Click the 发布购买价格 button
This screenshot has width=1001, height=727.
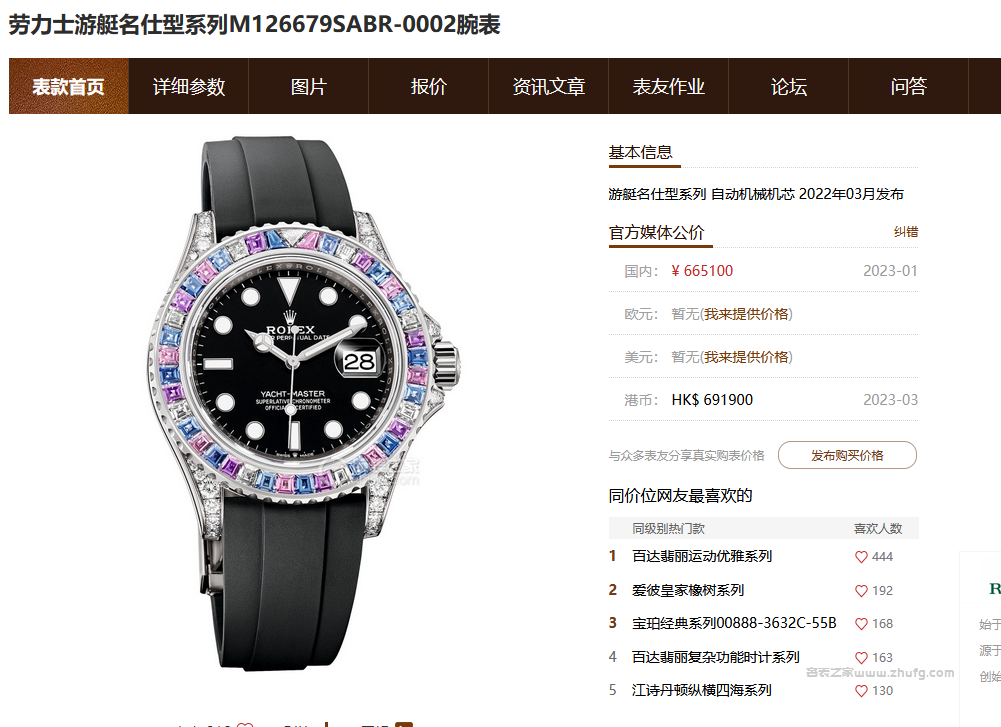[847, 455]
